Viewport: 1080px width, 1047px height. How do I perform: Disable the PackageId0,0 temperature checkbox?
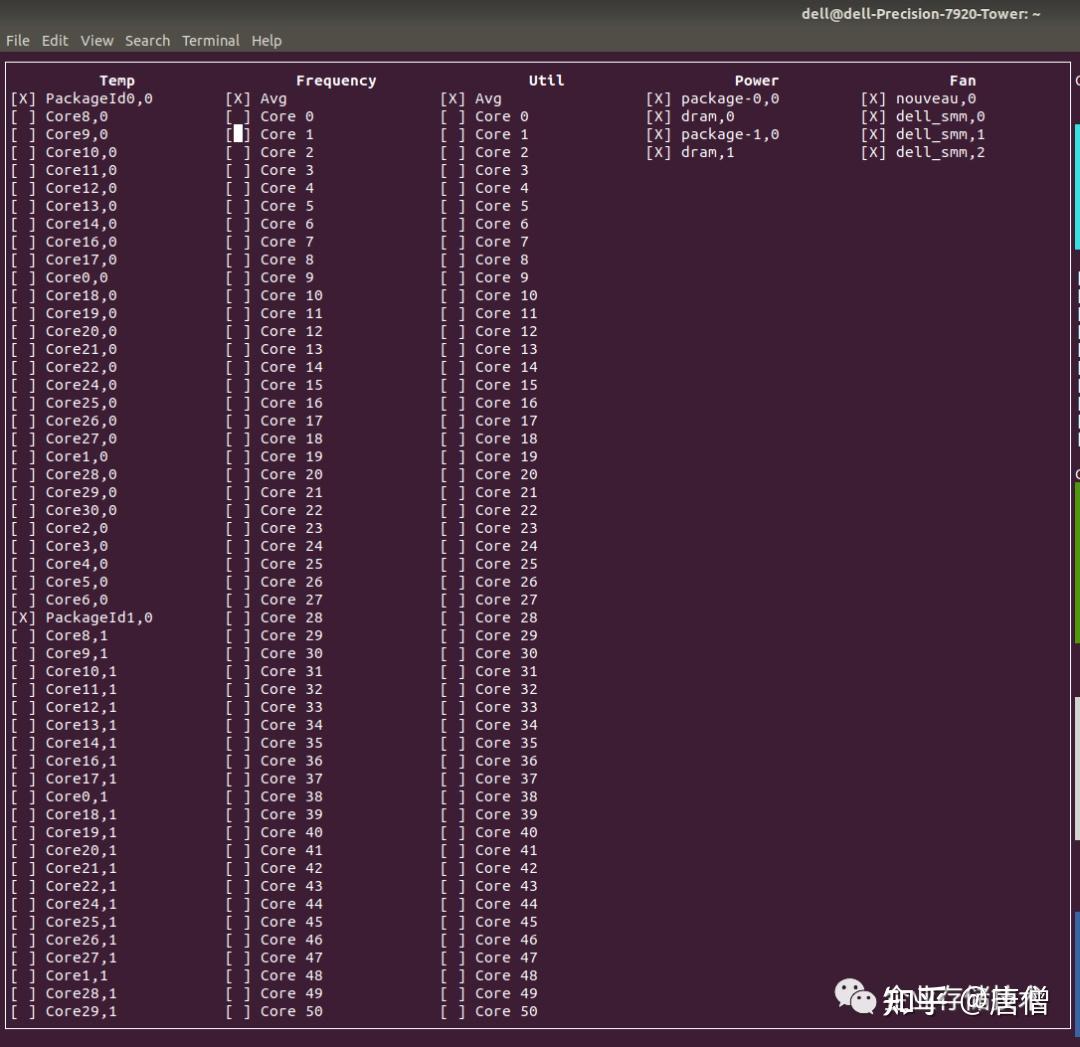pyautogui.click(x=20, y=98)
